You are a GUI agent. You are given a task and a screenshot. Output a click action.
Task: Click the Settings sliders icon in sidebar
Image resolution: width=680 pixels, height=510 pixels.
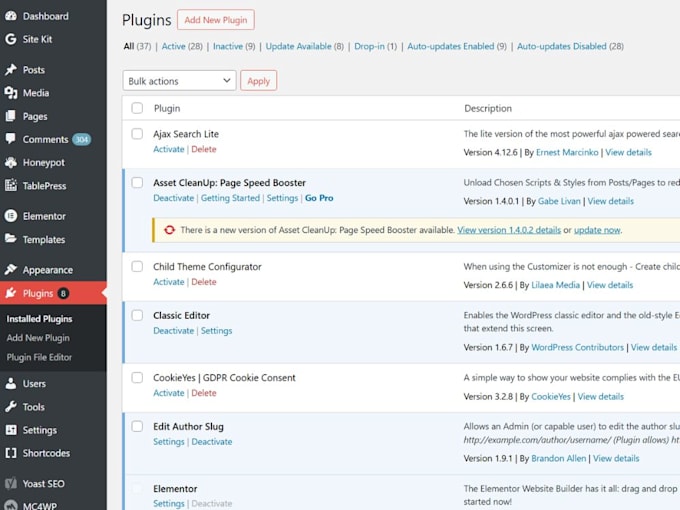pos(11,430)
